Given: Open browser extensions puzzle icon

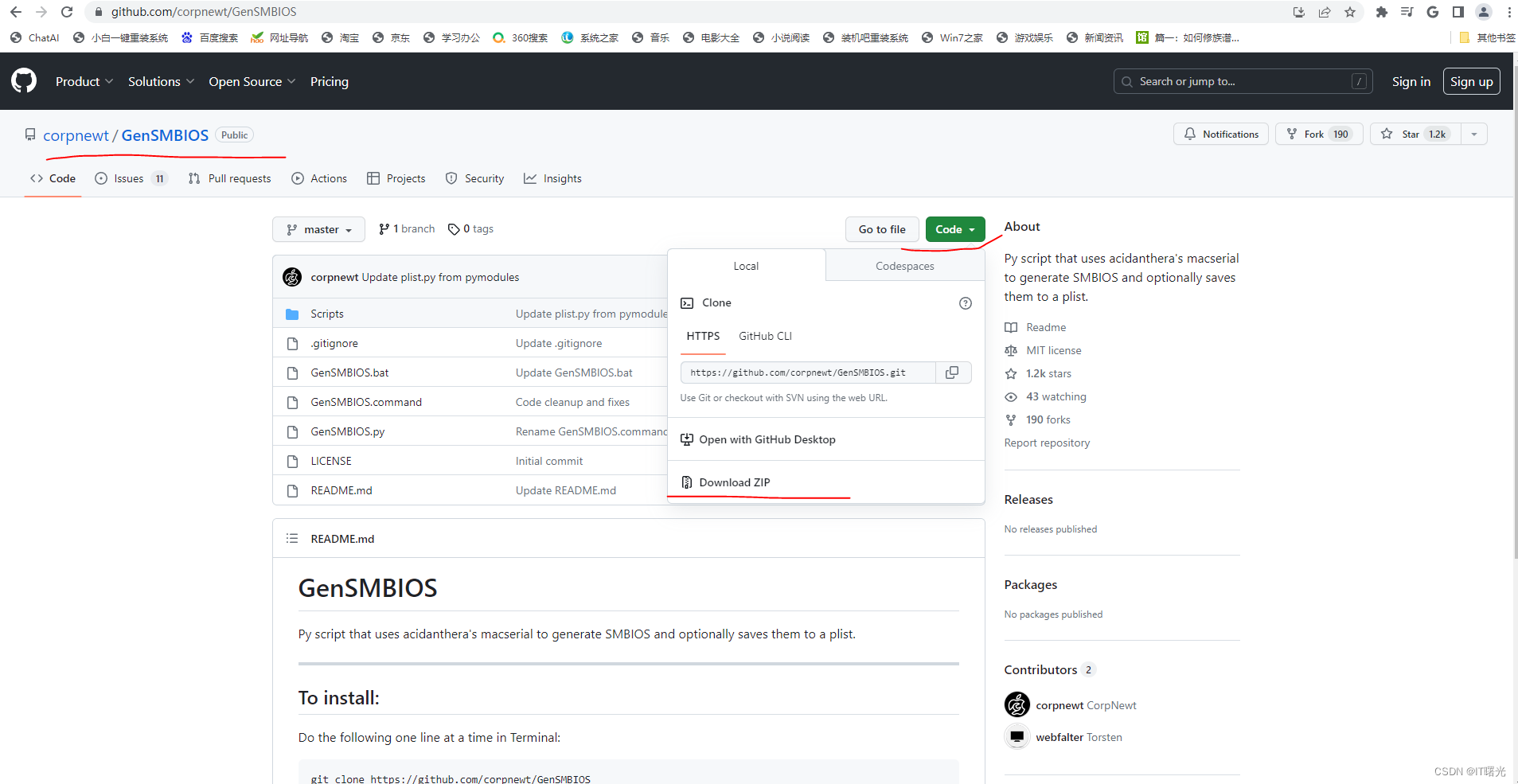Looking at the screenshot, I should point(1382,12).
